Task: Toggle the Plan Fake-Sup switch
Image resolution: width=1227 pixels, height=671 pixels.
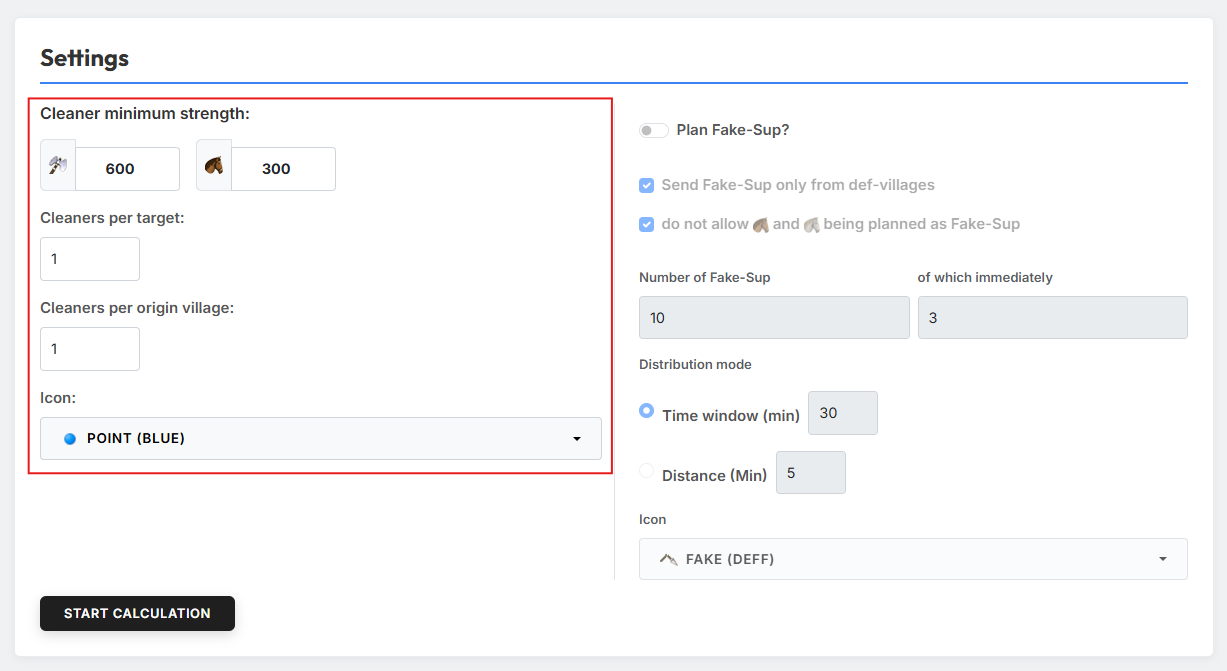Action: 654,130
